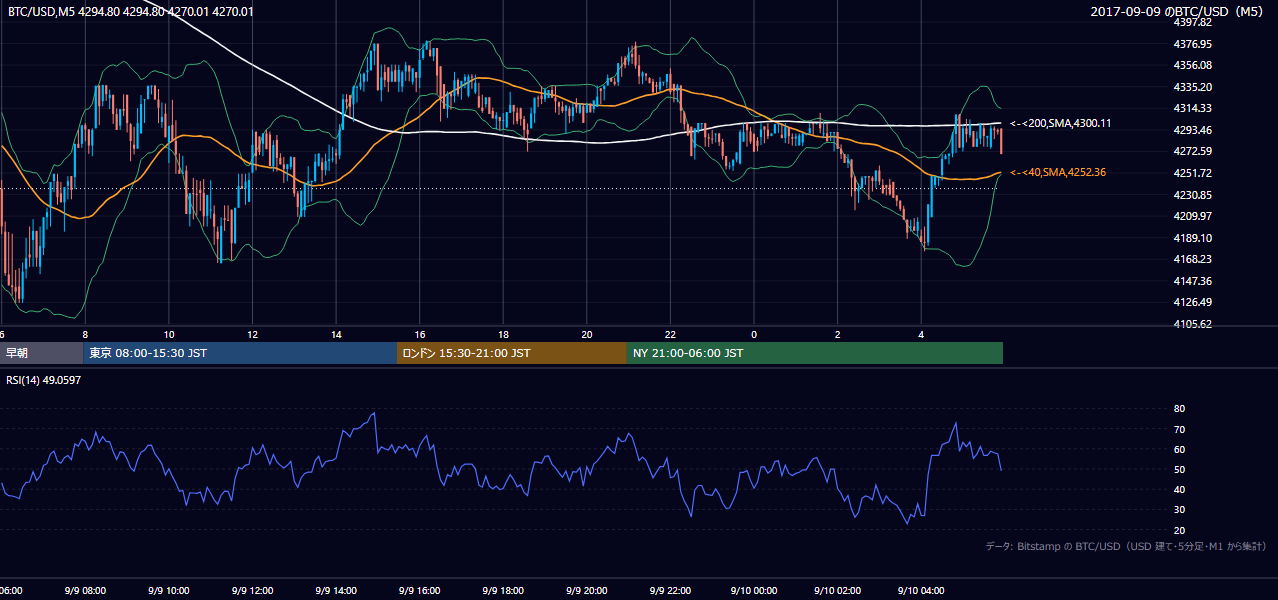Click RSI scale value 40
The image size is (1278, 600).
tap(1179, 489)
